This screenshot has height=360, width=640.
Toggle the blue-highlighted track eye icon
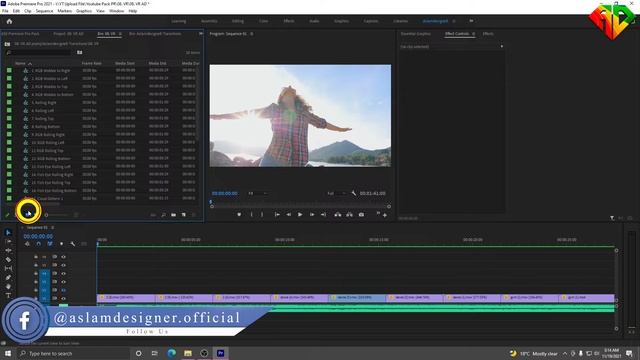point(63,290)
